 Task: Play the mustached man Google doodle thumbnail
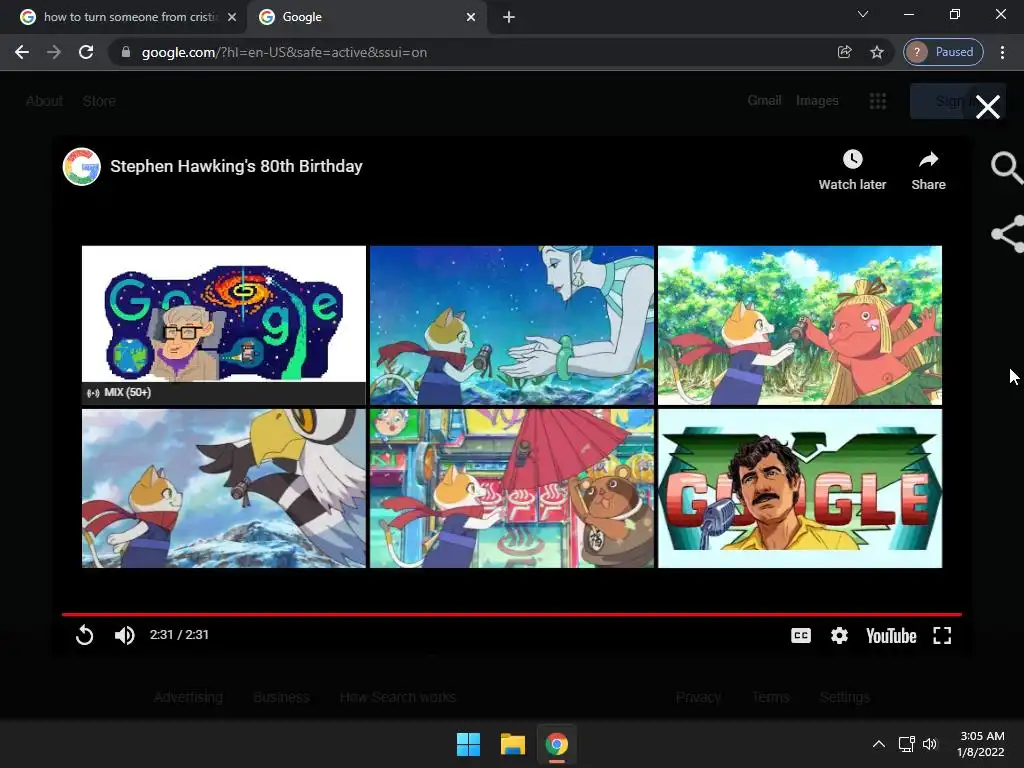(x=799, y=488)
